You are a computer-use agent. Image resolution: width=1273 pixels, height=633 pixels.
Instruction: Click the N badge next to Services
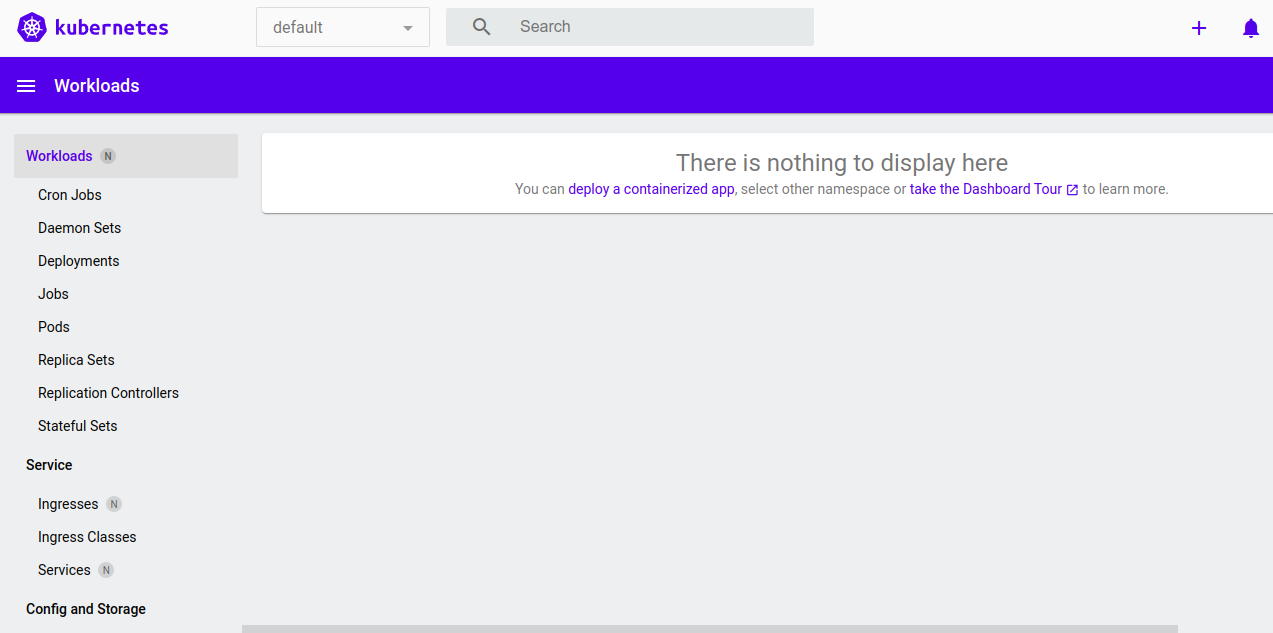106,570
